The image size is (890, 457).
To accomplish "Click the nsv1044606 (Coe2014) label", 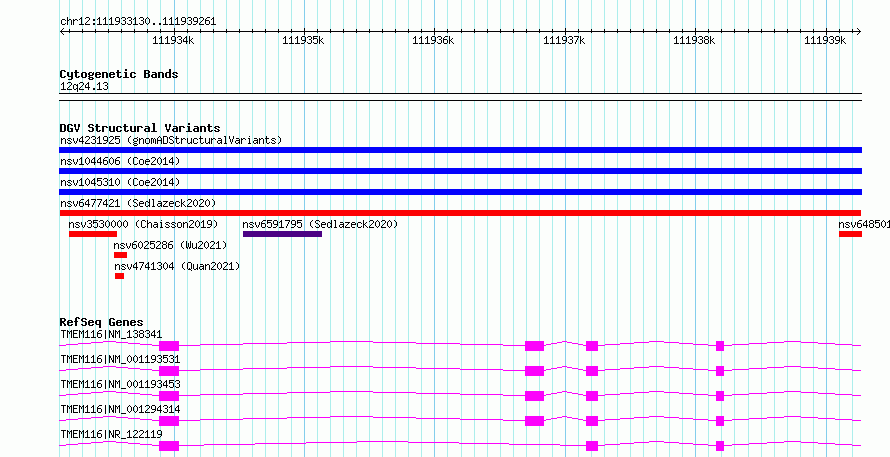I will point(120,162).
